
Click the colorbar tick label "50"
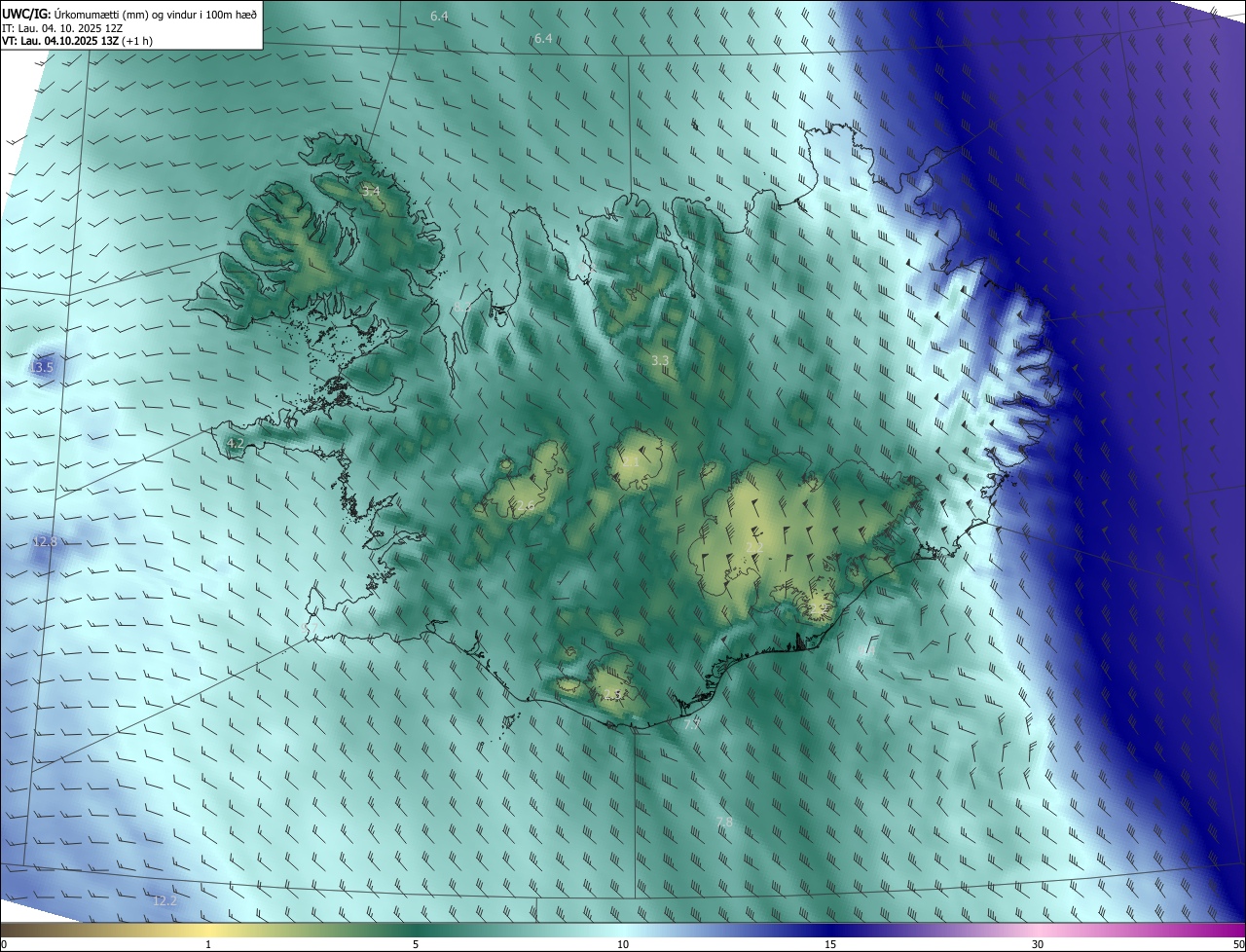point(1238,945)
